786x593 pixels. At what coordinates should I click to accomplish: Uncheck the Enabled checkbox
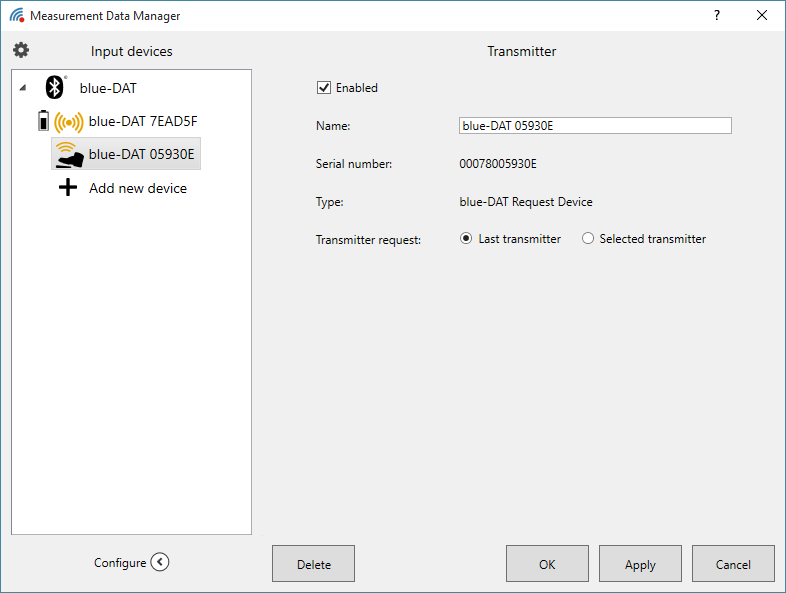(323, 87)
